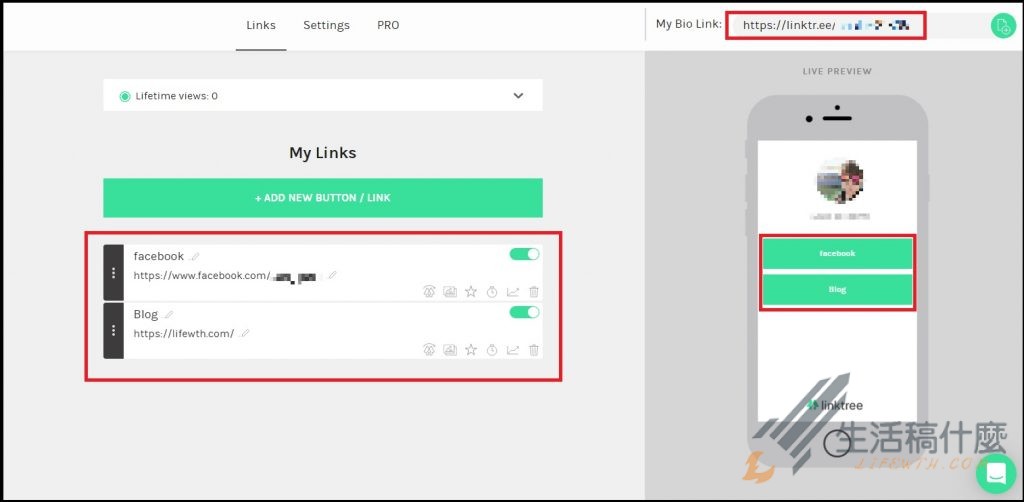Copy bio link using green icon
The image size is (1024, 502).
click(x=1002, y=26)
